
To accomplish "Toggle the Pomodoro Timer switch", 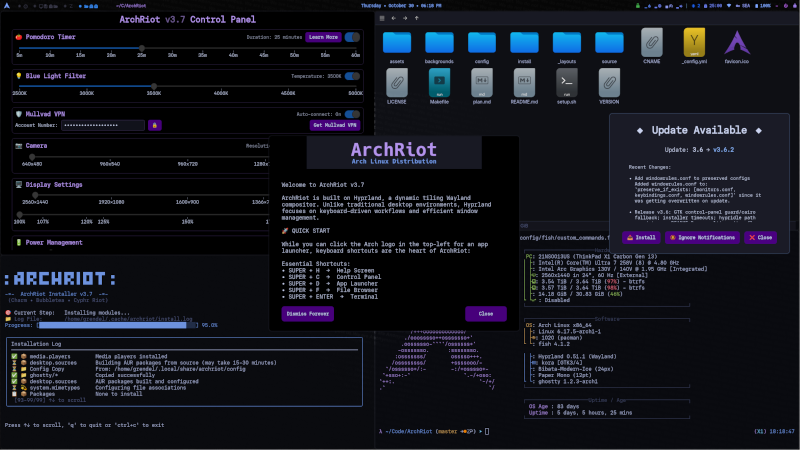I will tap(353, 36).
